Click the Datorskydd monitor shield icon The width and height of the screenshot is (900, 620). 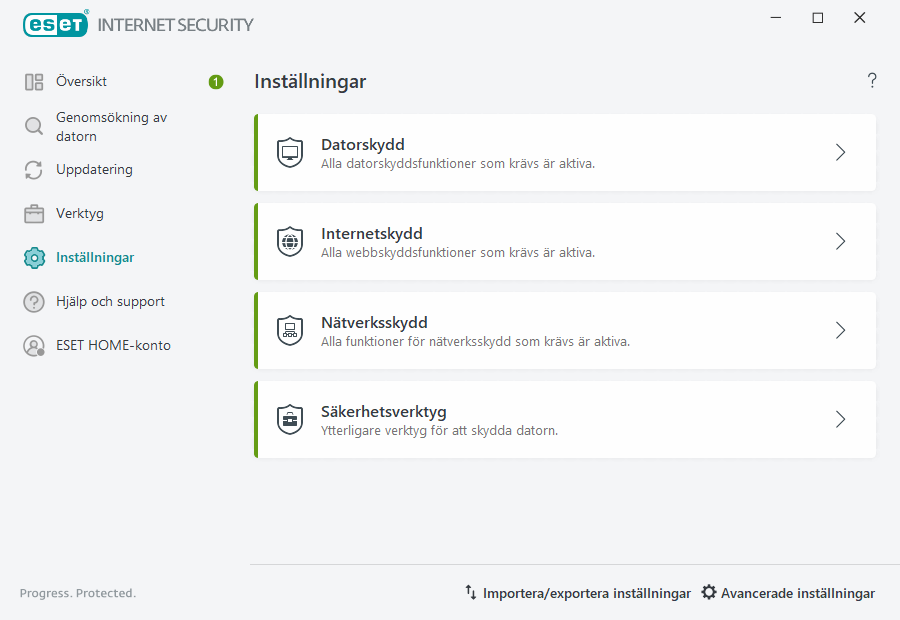pyautogui.click(x=290, y=151)
